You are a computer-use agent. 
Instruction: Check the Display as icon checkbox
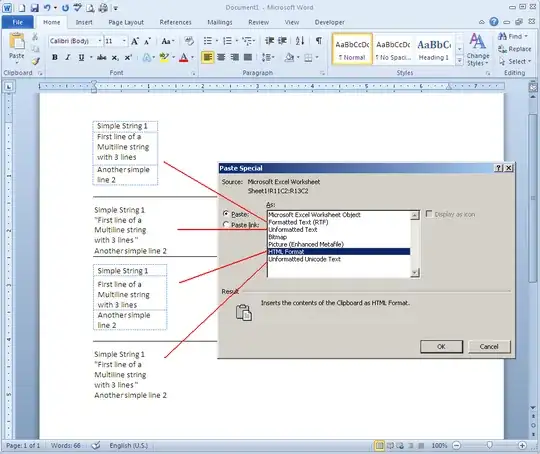[x=429, y=214]
